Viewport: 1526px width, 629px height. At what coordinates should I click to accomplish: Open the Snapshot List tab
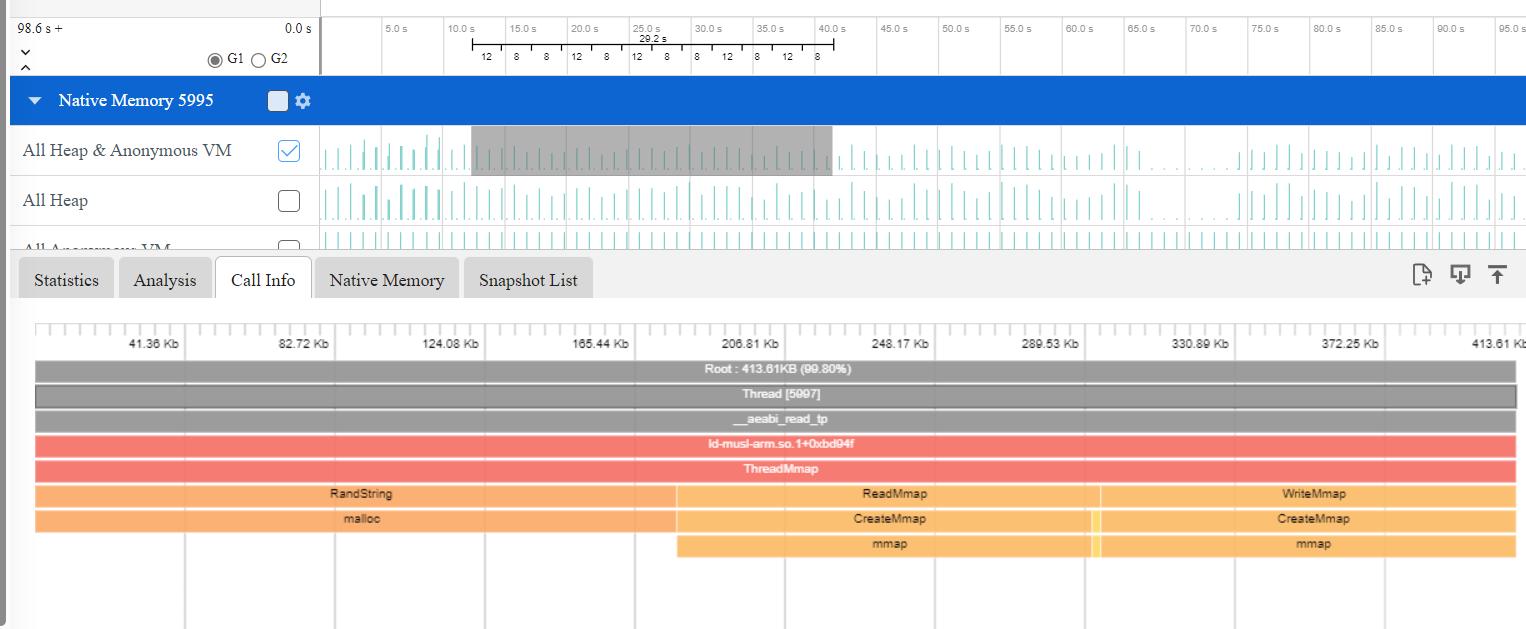[528, 280]
